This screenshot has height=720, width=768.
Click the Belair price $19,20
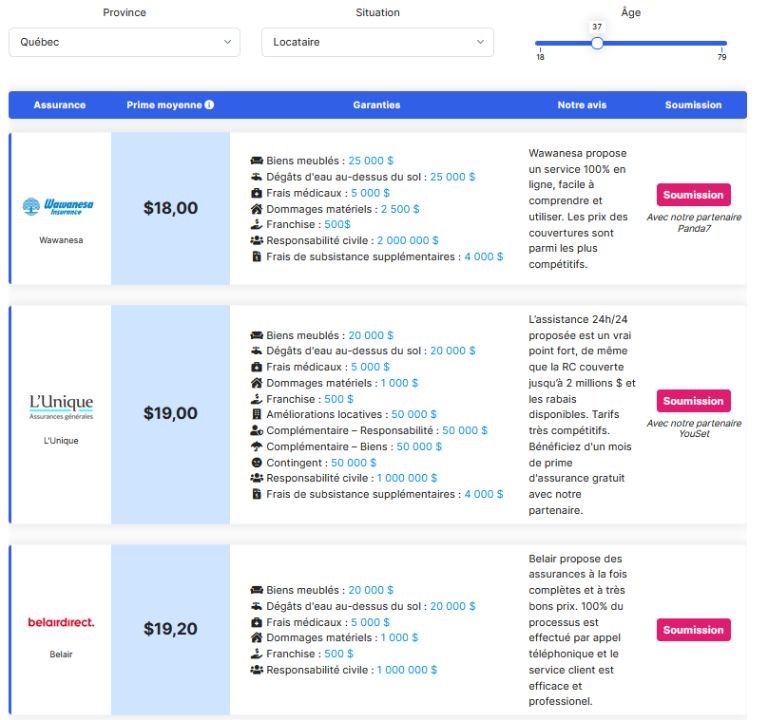[170, 628]
